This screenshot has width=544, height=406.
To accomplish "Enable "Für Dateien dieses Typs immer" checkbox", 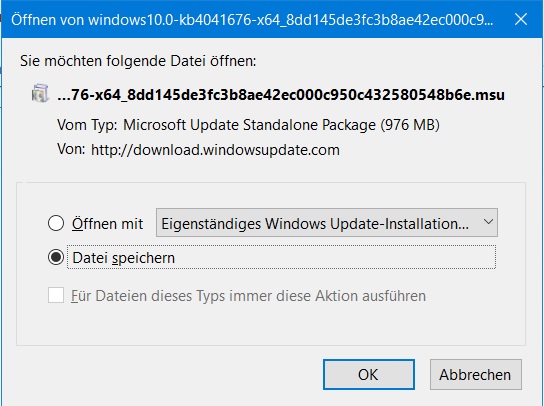I will point(56,295).
